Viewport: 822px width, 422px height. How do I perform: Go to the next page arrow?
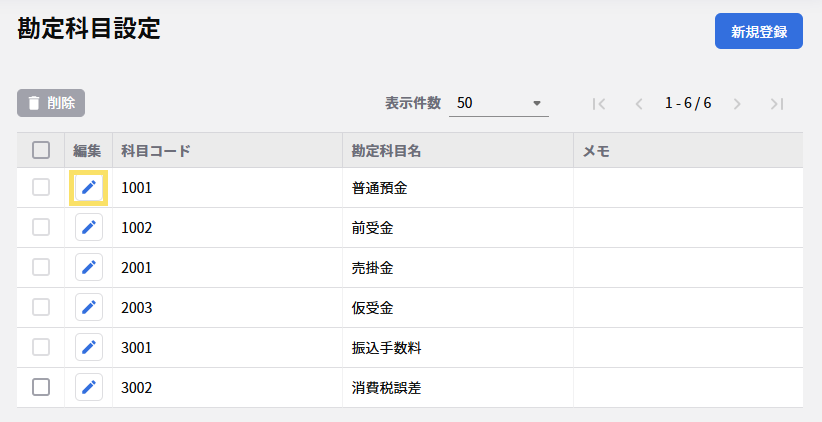click(x=737, y=103)
